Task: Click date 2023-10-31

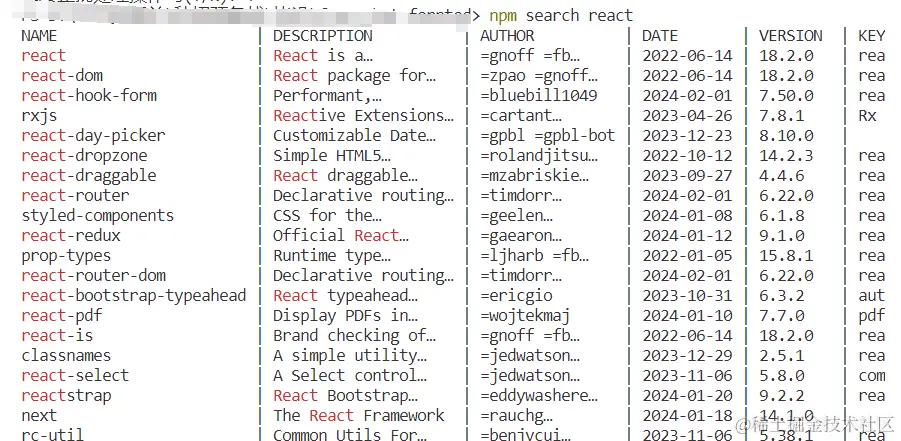Action: pos(687,296)
